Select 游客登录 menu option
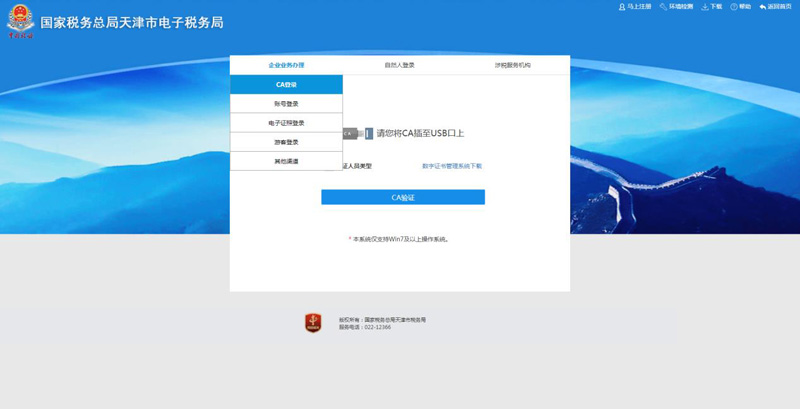The image size is (800, 409). 286,142
